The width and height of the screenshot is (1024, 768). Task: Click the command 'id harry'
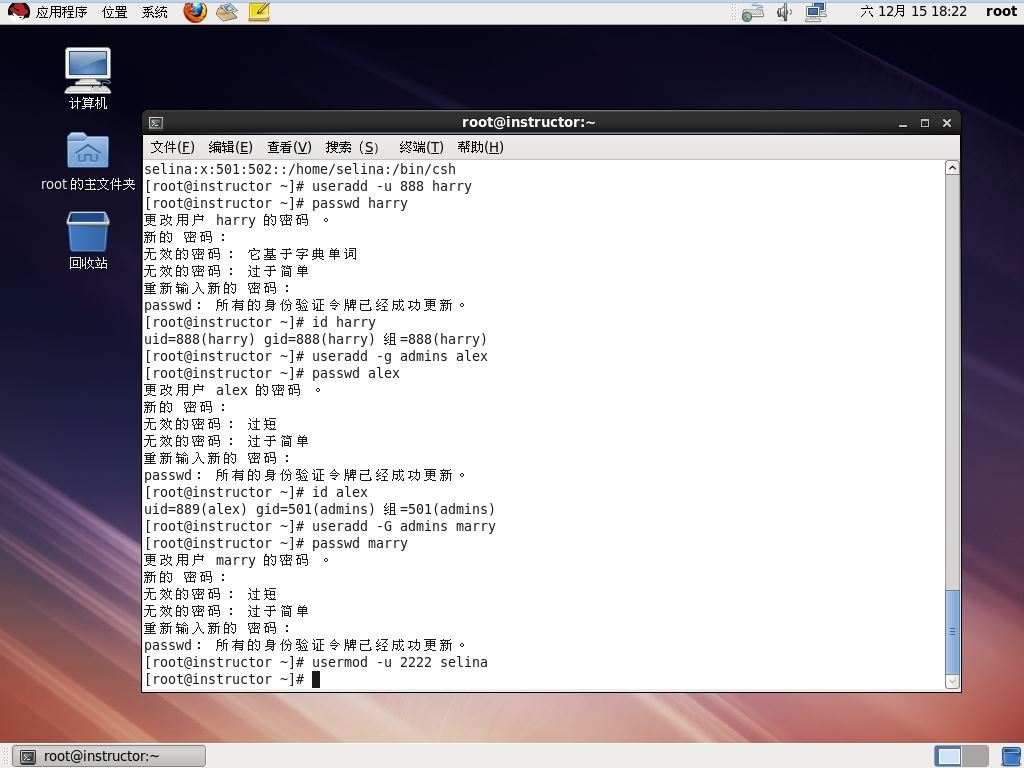click(x=344, y=323)
